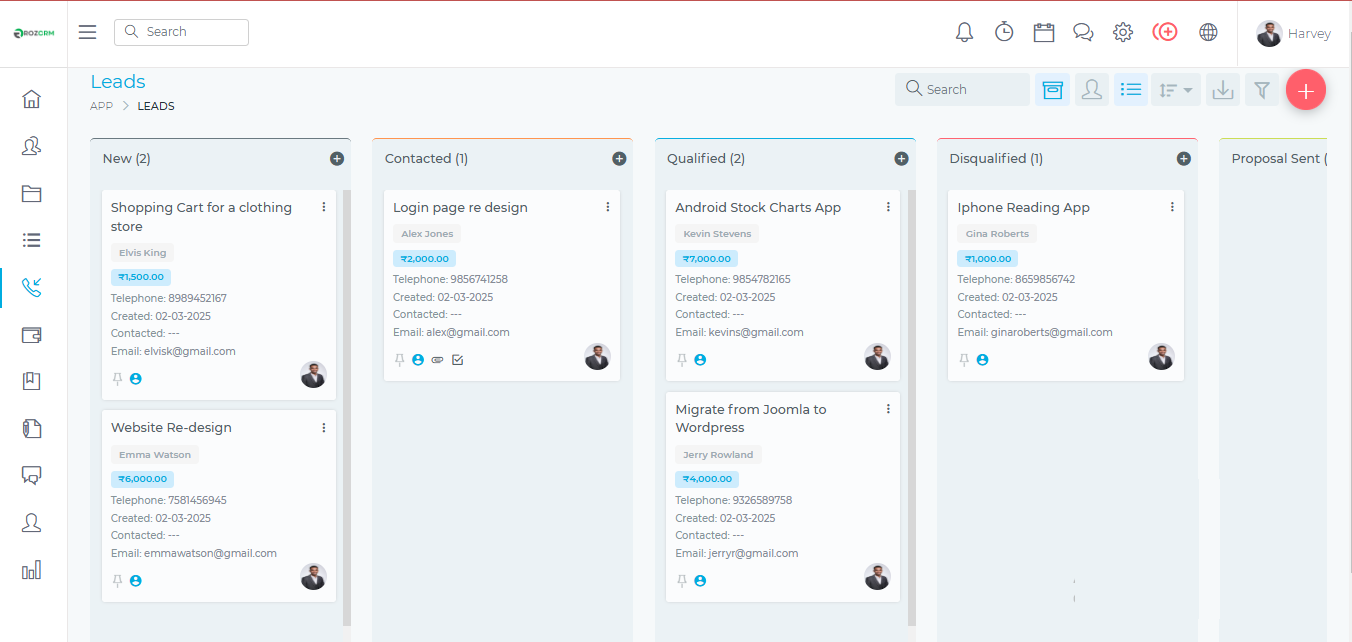Open the chat messages icon in header

1083,32
